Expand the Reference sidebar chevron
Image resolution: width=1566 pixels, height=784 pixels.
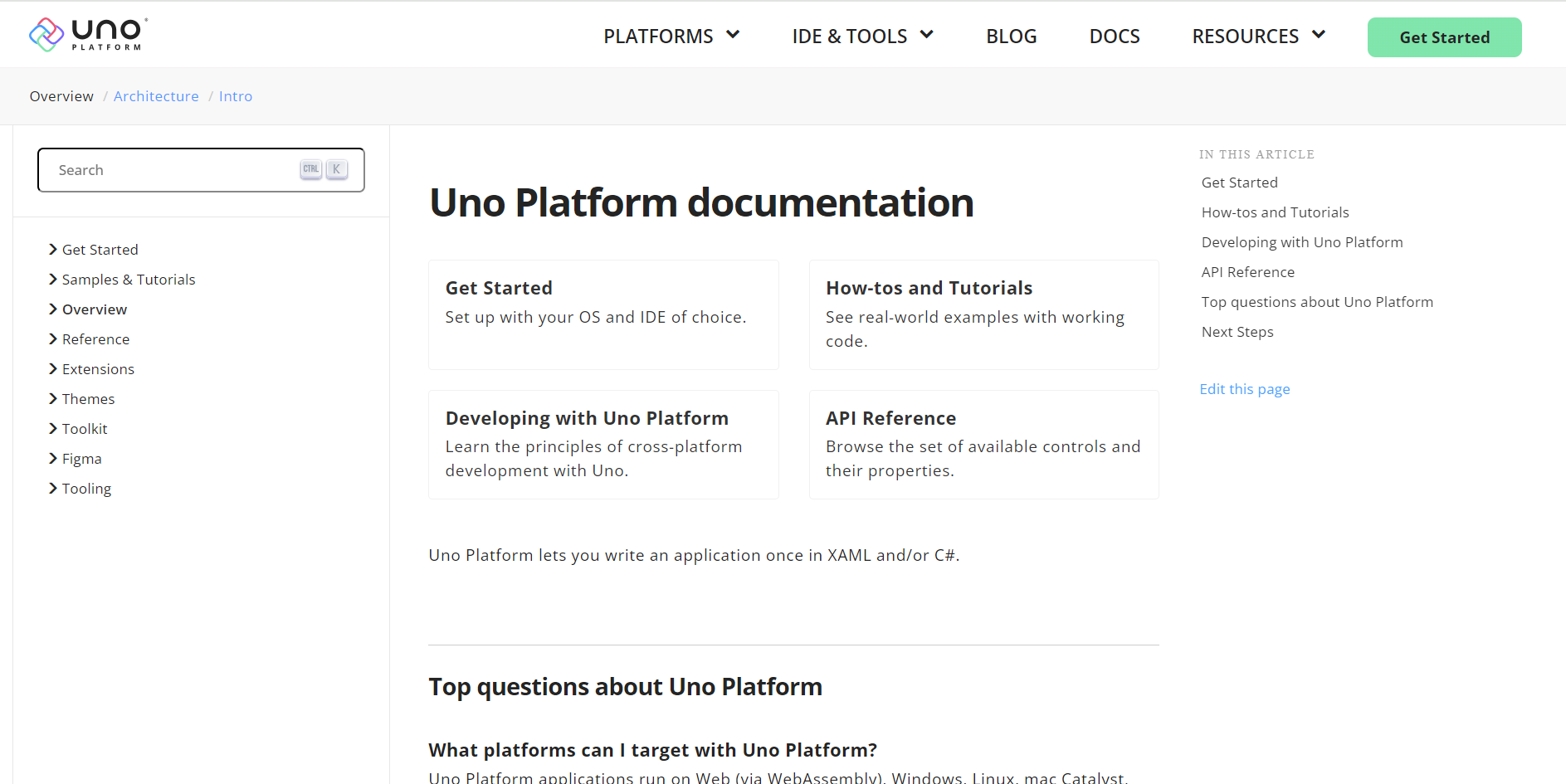click(53, 339)
